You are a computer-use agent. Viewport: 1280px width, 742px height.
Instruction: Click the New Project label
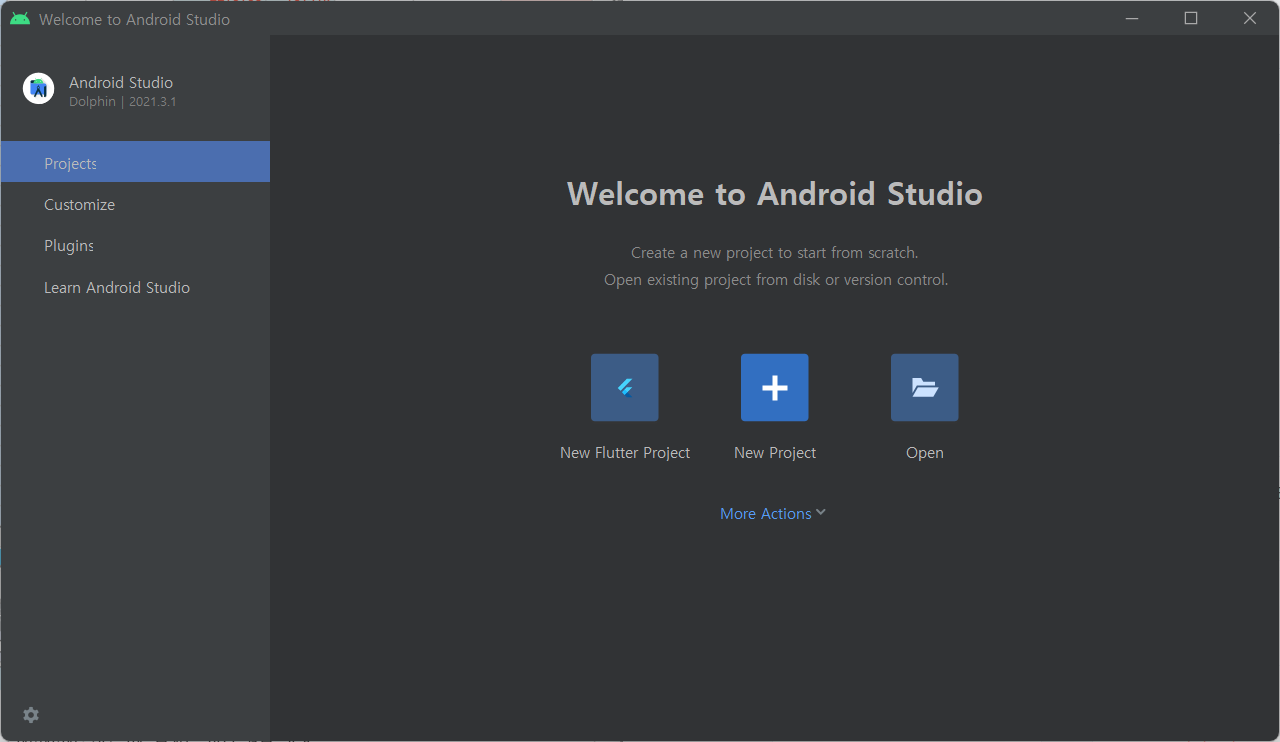click(x=775, y=453)
